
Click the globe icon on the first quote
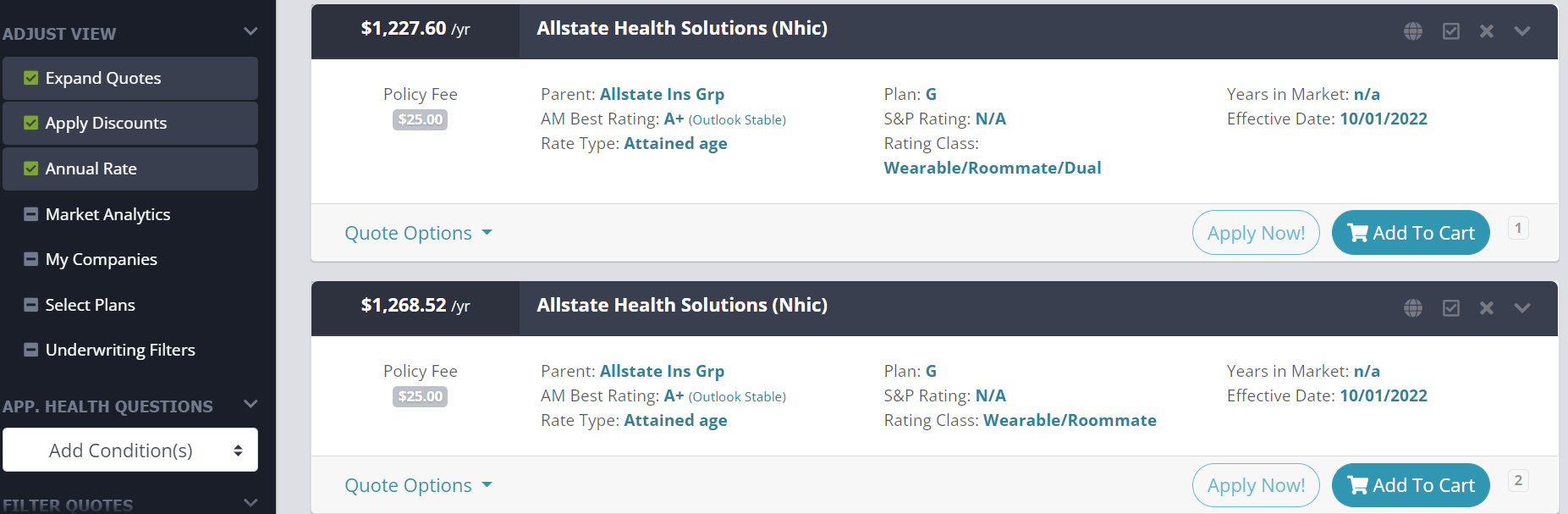pos(1412,30)
